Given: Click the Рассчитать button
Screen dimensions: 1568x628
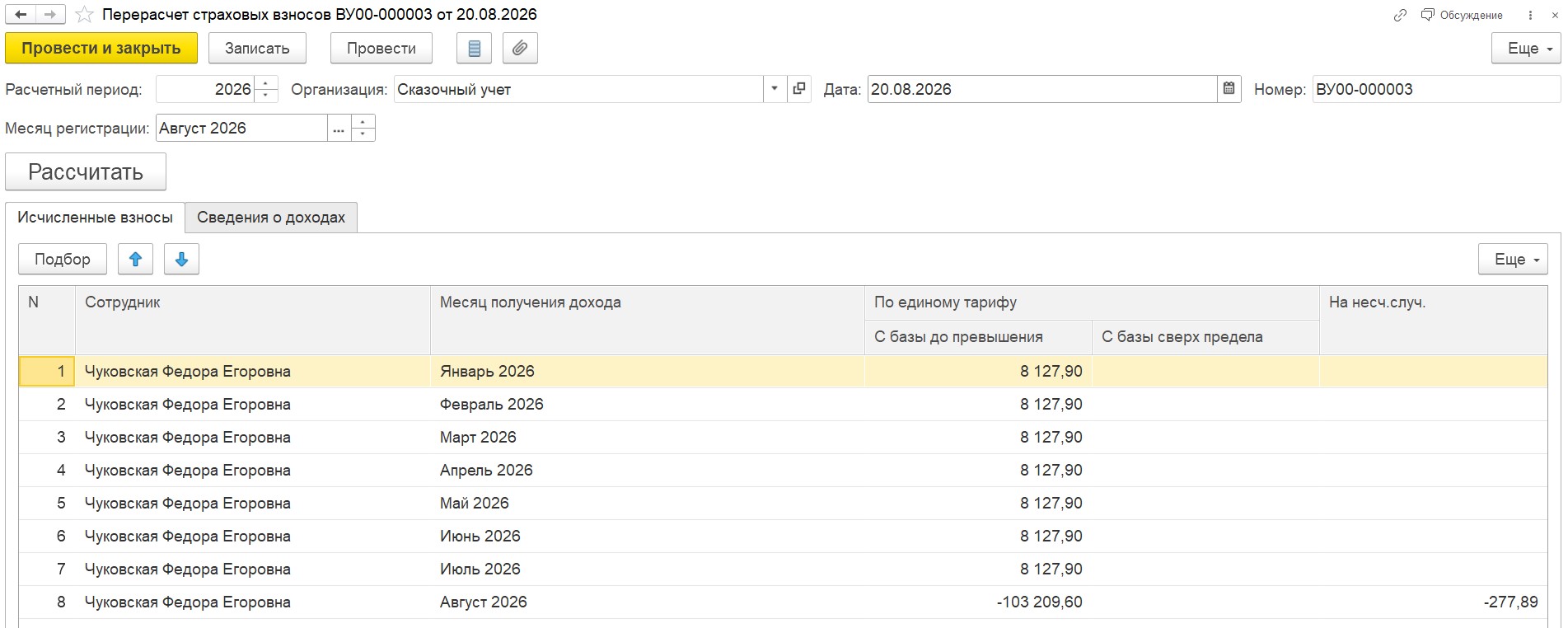Looking at the screenshot, I should [x=86, y=171].
